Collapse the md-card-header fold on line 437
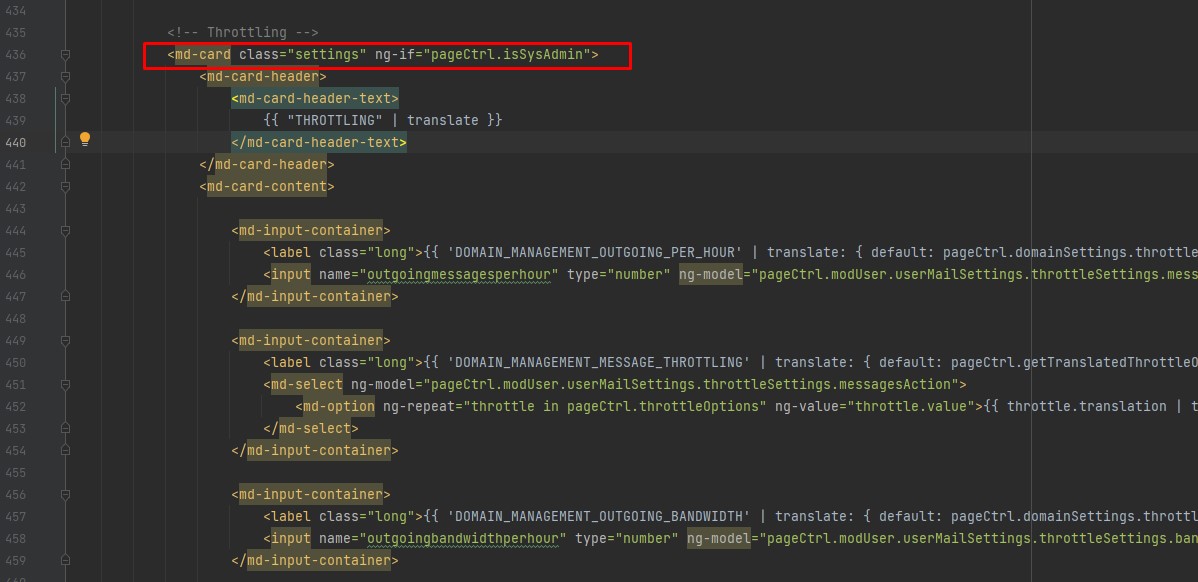This screenshot has height=582, width=1198. pyautogui.click(x=65, y=76)
